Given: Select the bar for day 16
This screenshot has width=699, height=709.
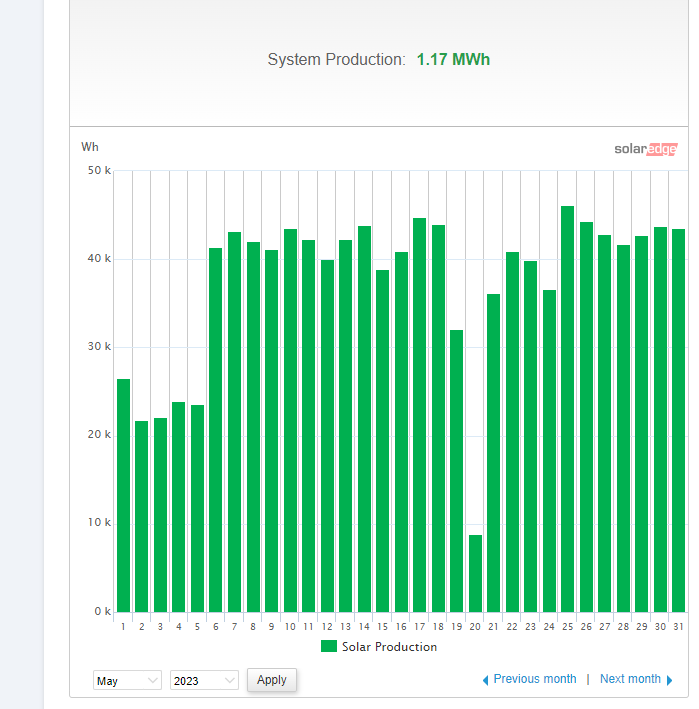Looking at the screenshot, I should 401,432.
